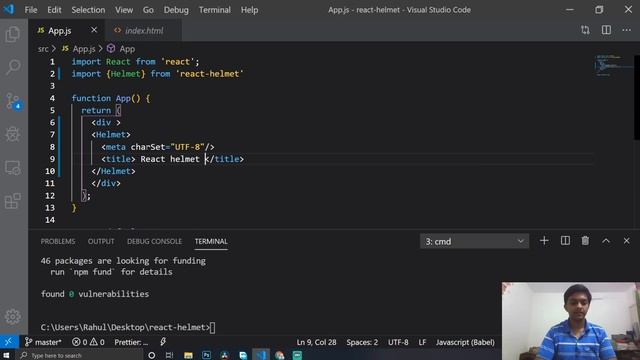This screenshot has height=360, width=640.
Task: Open File Explorer from the taskbar
Action: point(188,355)
